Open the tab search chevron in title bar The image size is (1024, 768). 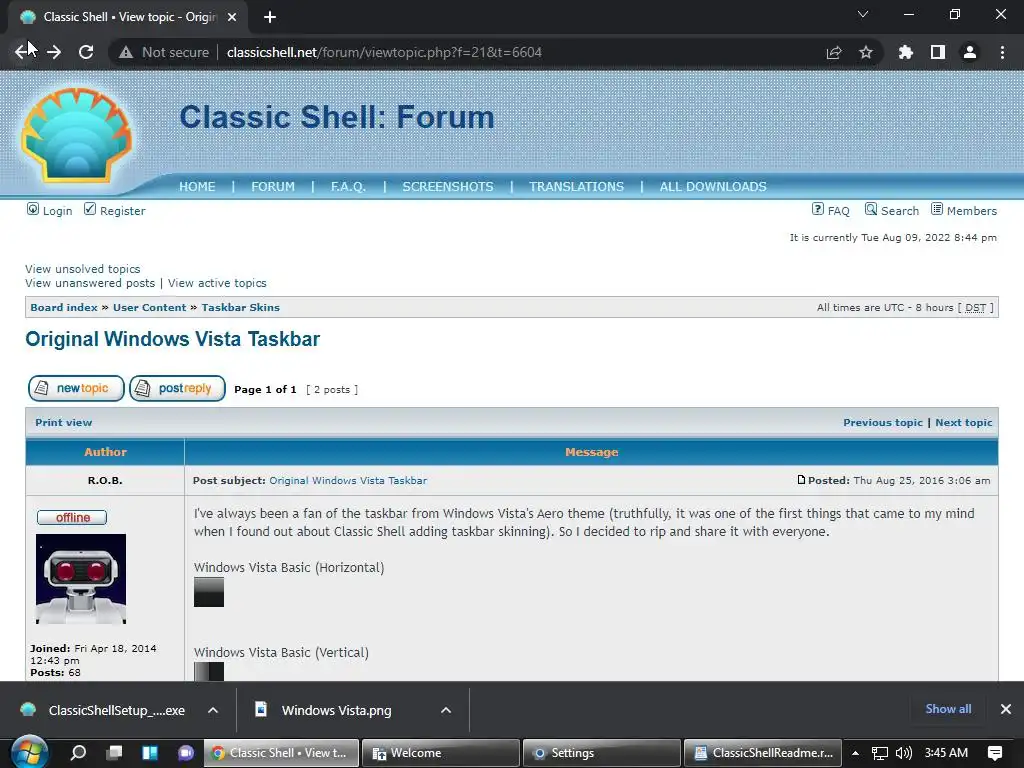tap(863, 14)
